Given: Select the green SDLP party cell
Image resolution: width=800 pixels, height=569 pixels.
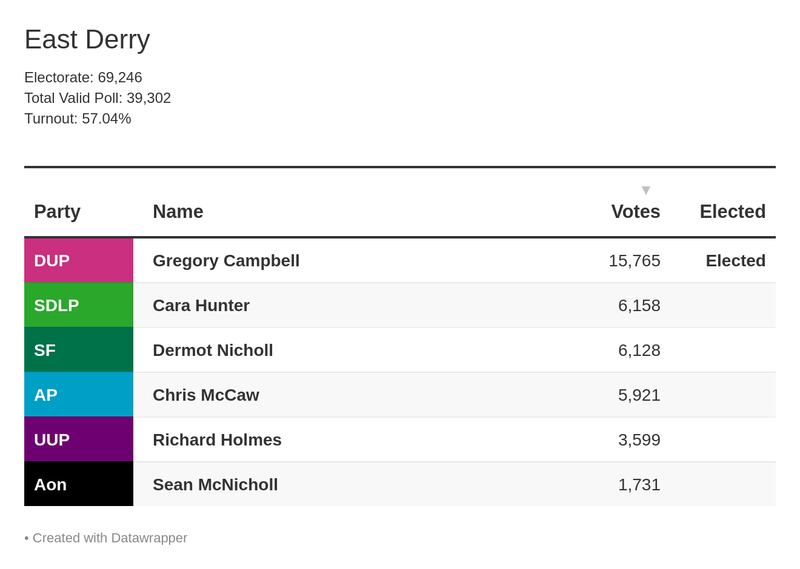Looking at the screenshot, I should [79, 306].
